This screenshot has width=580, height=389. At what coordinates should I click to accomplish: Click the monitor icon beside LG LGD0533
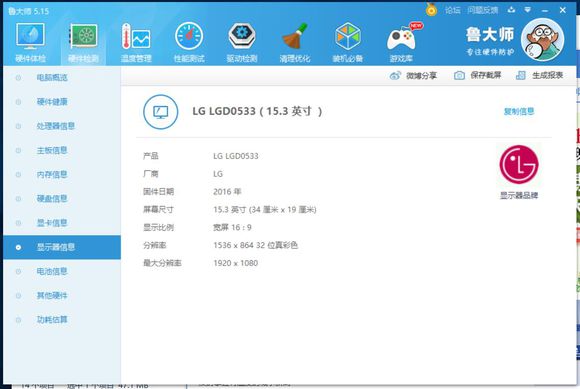[161, 112]
